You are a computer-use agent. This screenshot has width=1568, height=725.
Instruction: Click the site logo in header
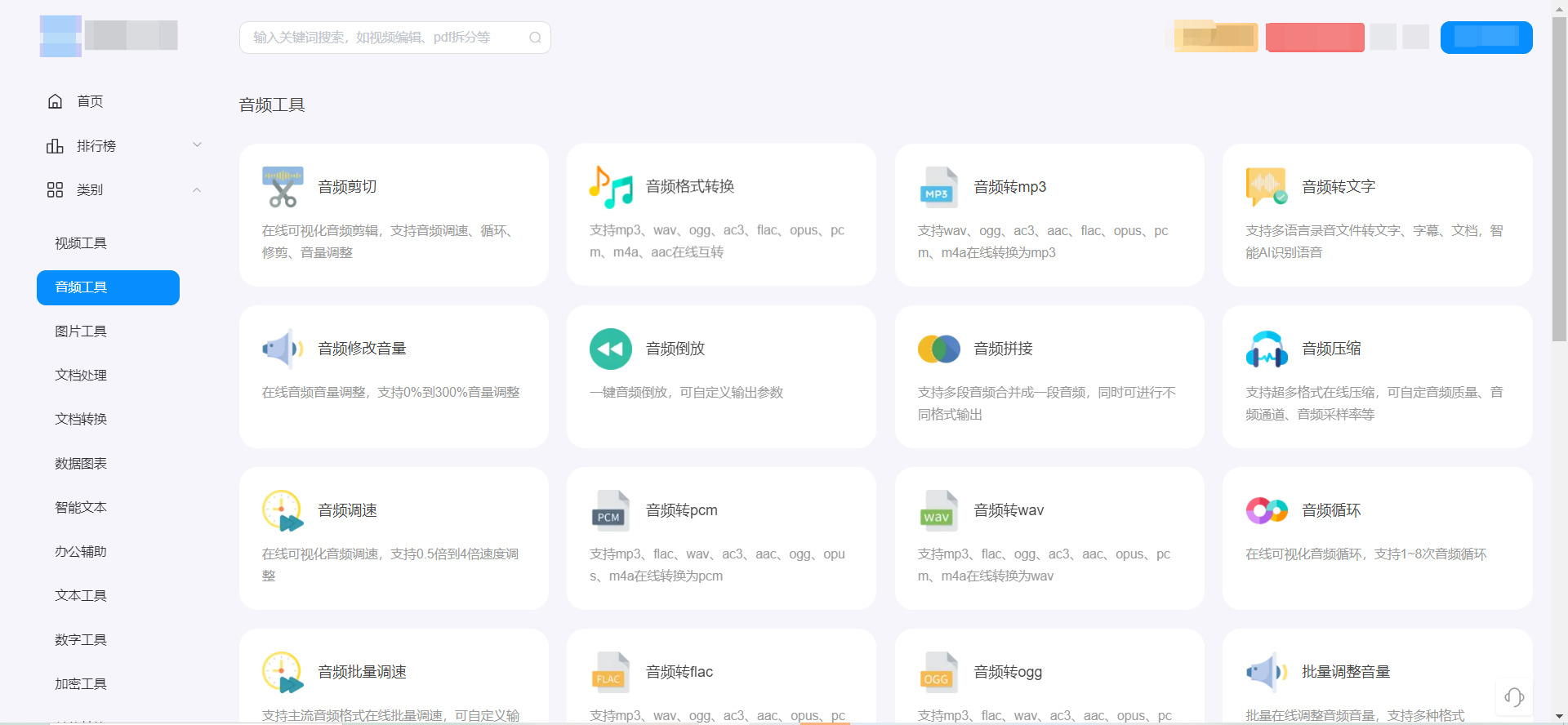pyautogui.click(x=109, y=36)
